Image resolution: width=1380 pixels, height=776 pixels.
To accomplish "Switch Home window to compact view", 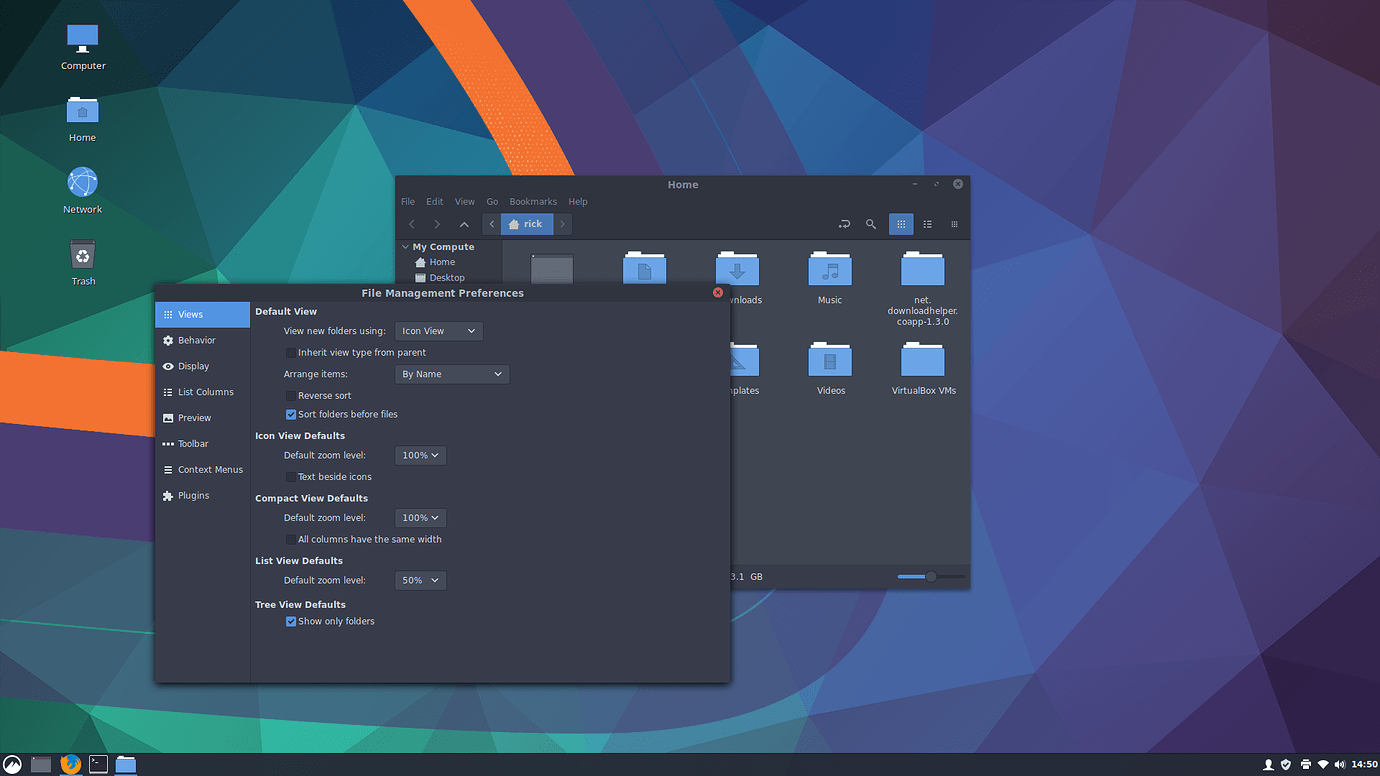I will point(954,224).
